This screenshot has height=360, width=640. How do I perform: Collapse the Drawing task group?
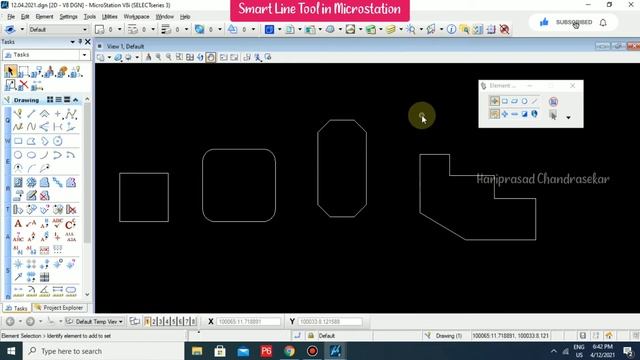click(x=76, y=100)
